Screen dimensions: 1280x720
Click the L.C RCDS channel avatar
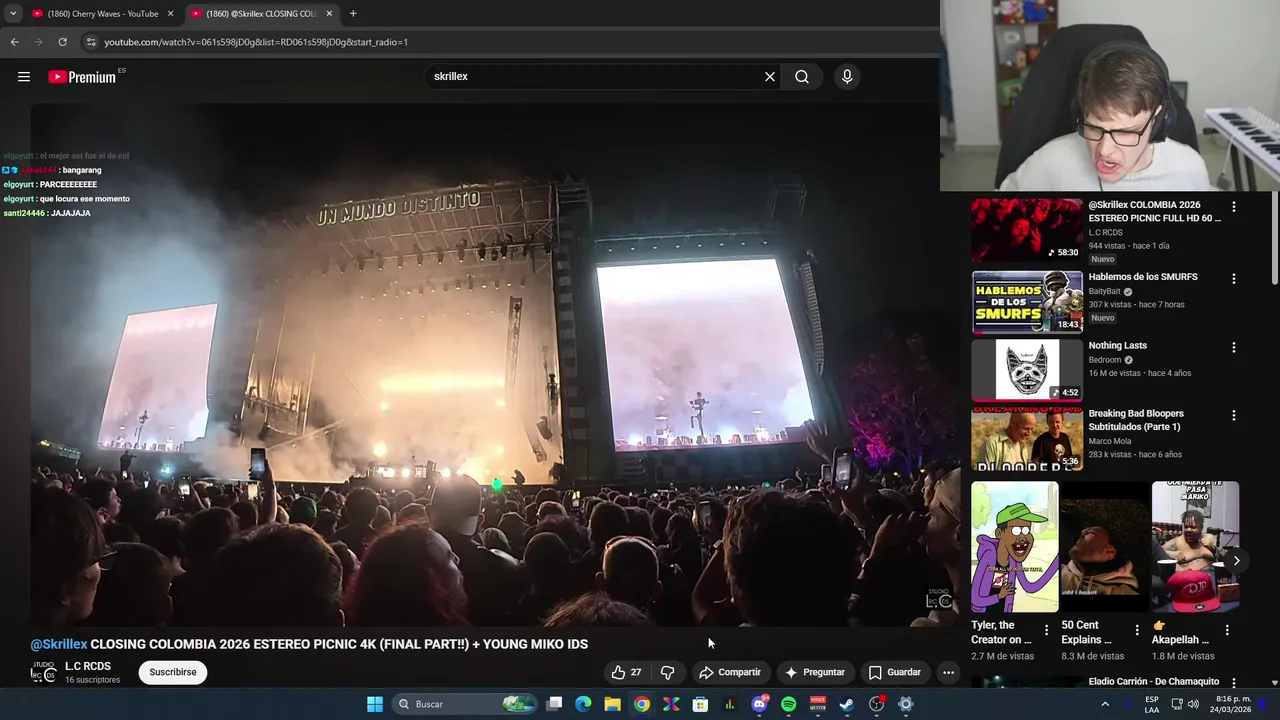[x=43, y=672]
